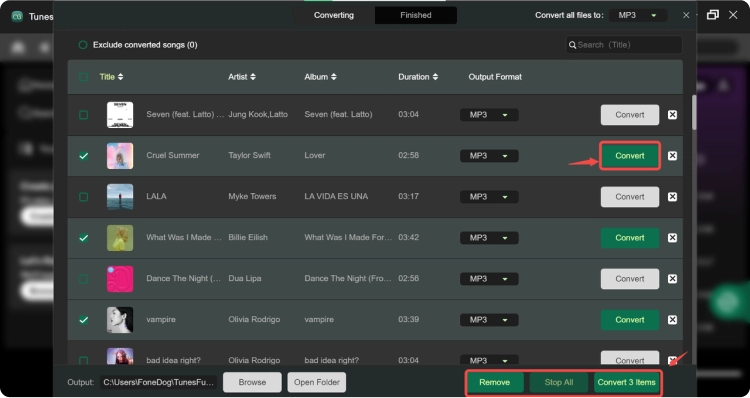
Task: Switch to the Finished tab
Action: (x=416, y=15)
